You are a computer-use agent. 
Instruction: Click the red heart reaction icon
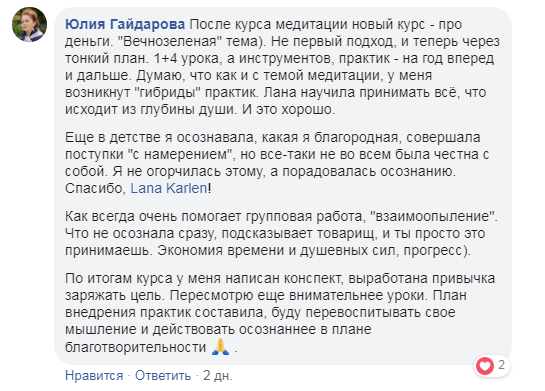point(485,366)
